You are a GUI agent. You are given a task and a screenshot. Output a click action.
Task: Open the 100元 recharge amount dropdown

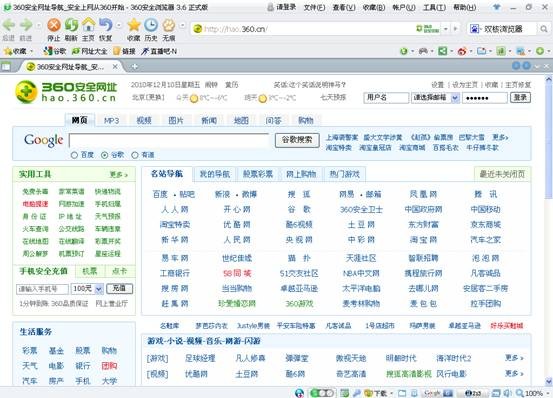coord(87,289)
